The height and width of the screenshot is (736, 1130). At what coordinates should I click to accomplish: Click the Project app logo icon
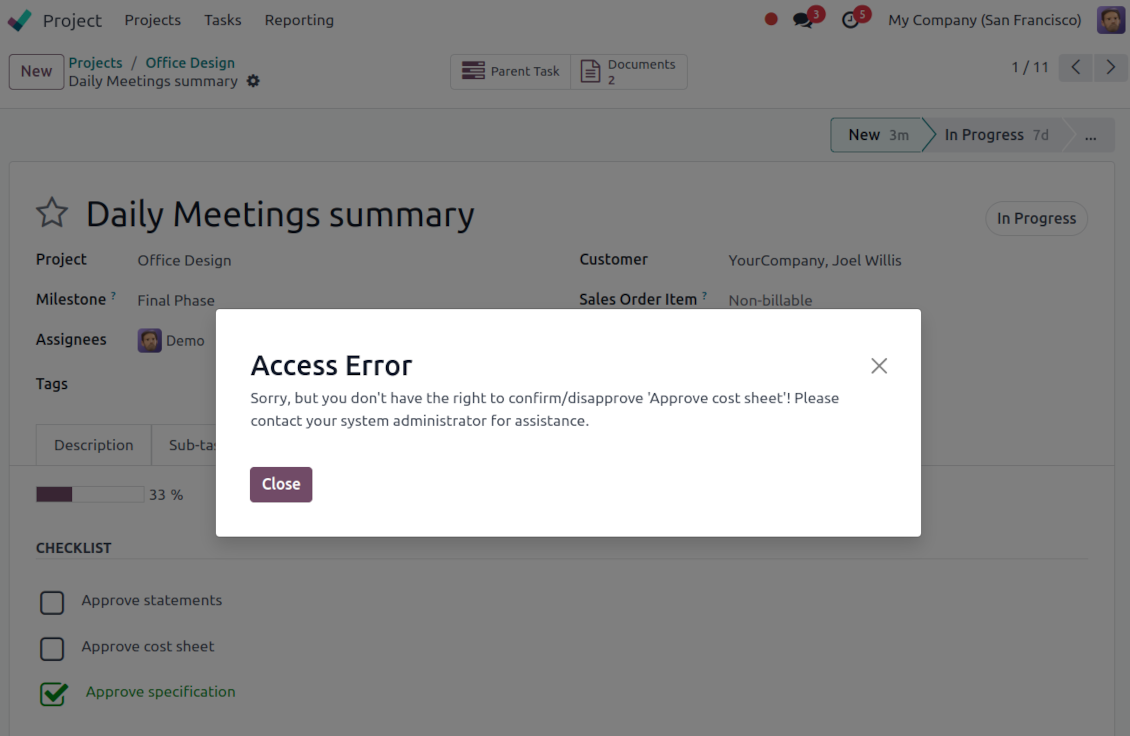[20, 20]
